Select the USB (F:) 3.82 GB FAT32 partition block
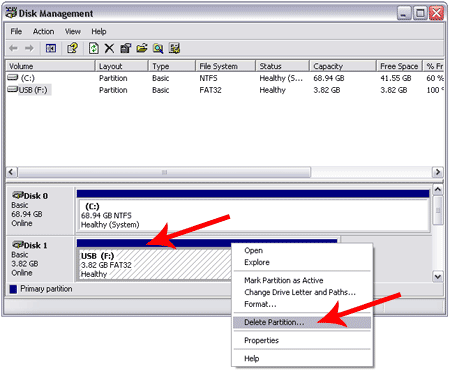This screenshot has width=450, height=371. (x=154, y=264)
